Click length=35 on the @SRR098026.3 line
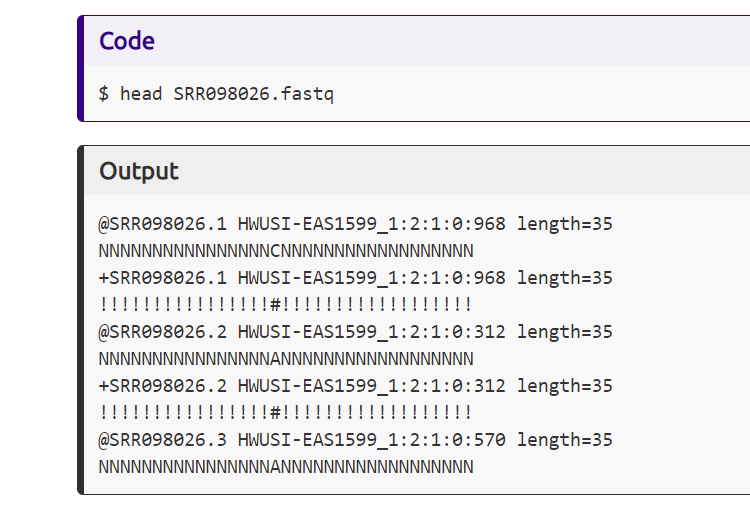750x508 pixels. 565,439
